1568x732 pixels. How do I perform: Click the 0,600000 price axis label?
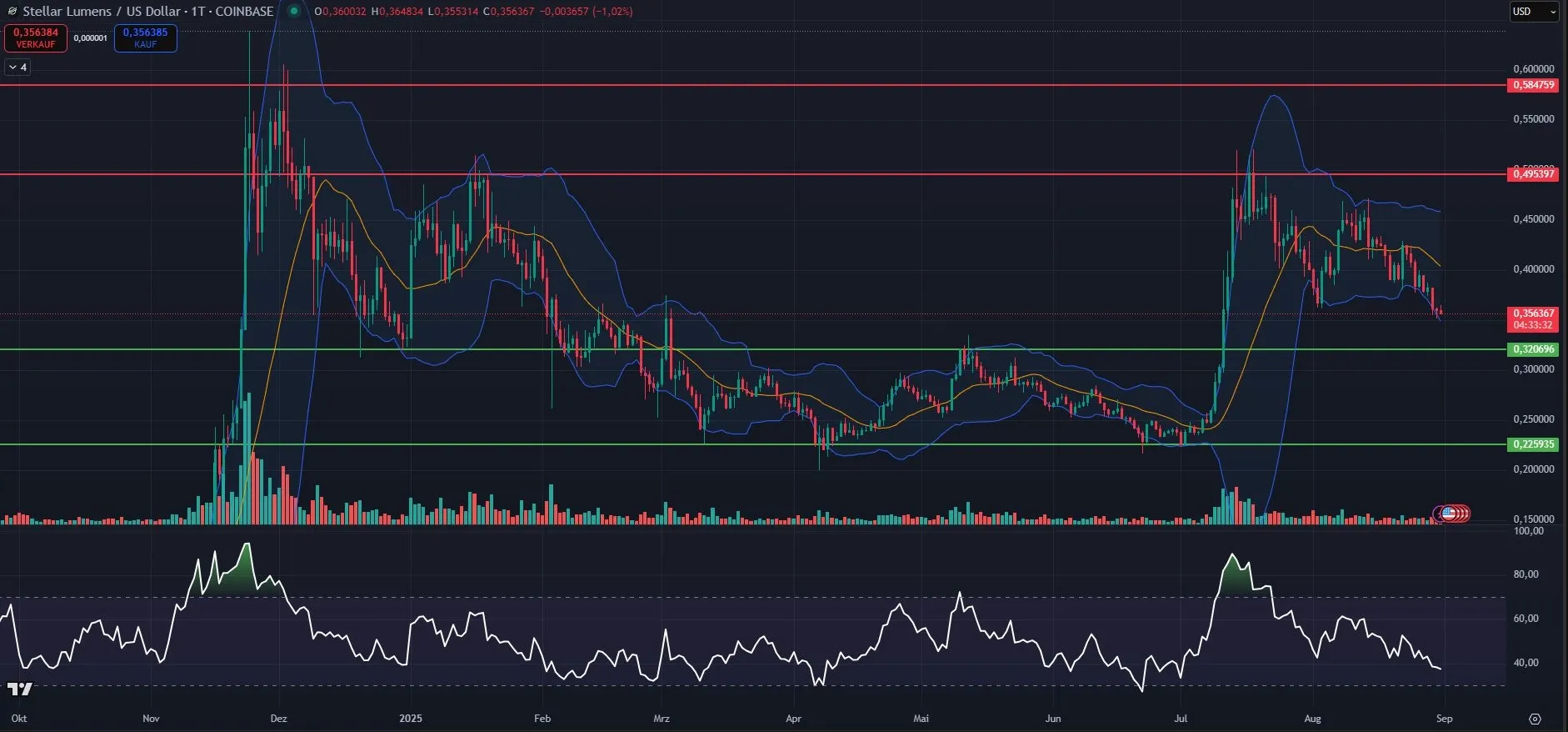coord(1533,69)
